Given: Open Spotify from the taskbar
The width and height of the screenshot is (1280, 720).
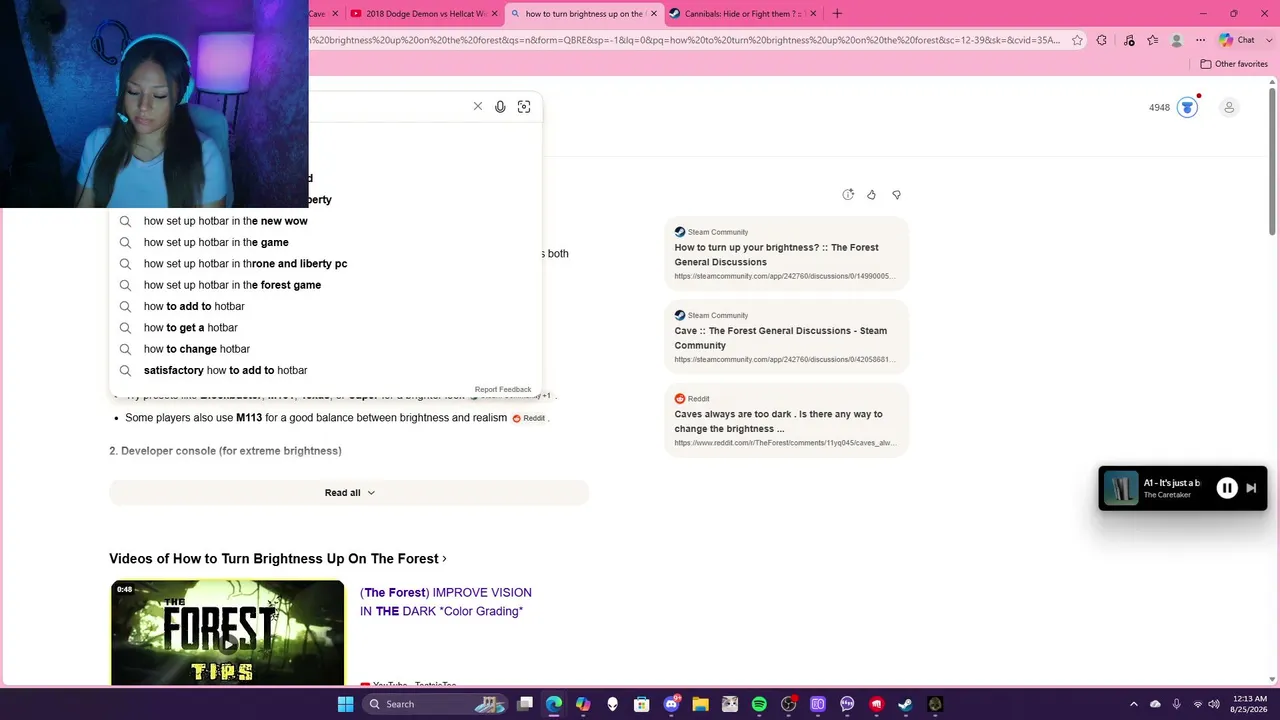Looking at the screenshot, I should (759, 704).
